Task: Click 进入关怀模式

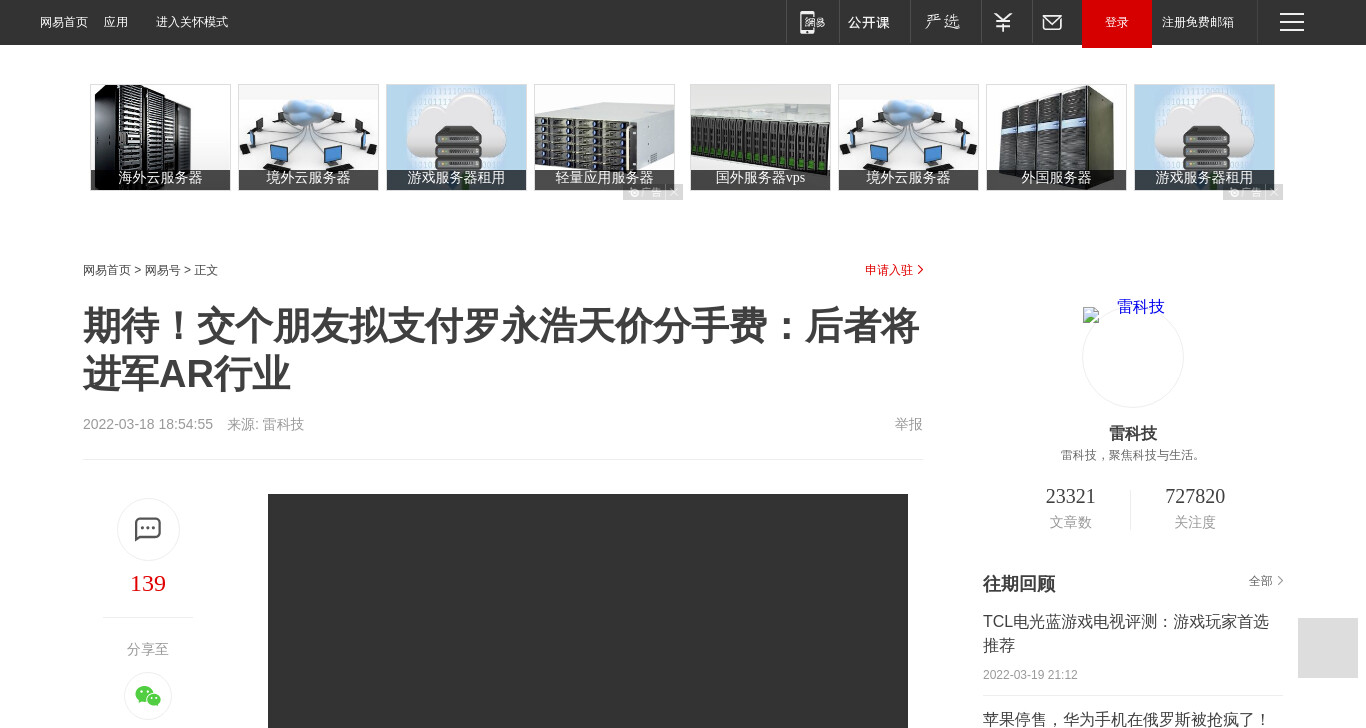Action: click(192, 22)
